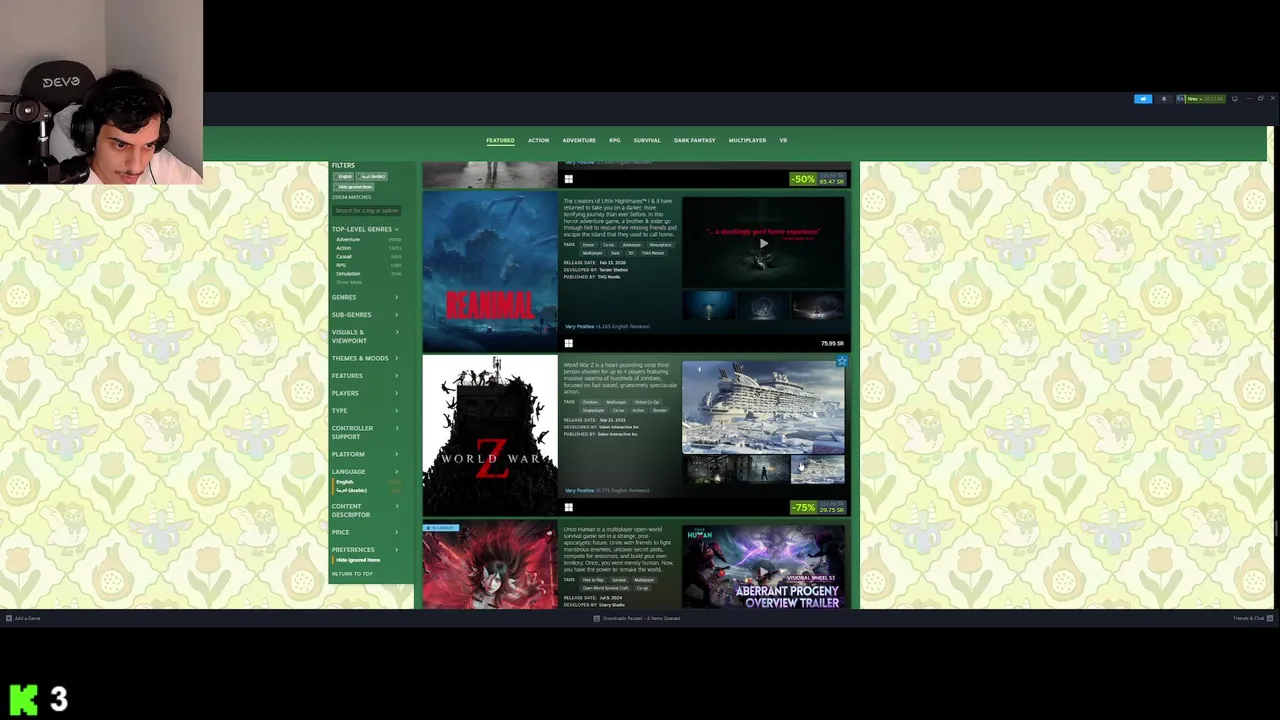Click the Add a Game button
Image resolution: width=1280 pixels, height=720 pixels.
[x=24, y=618]
